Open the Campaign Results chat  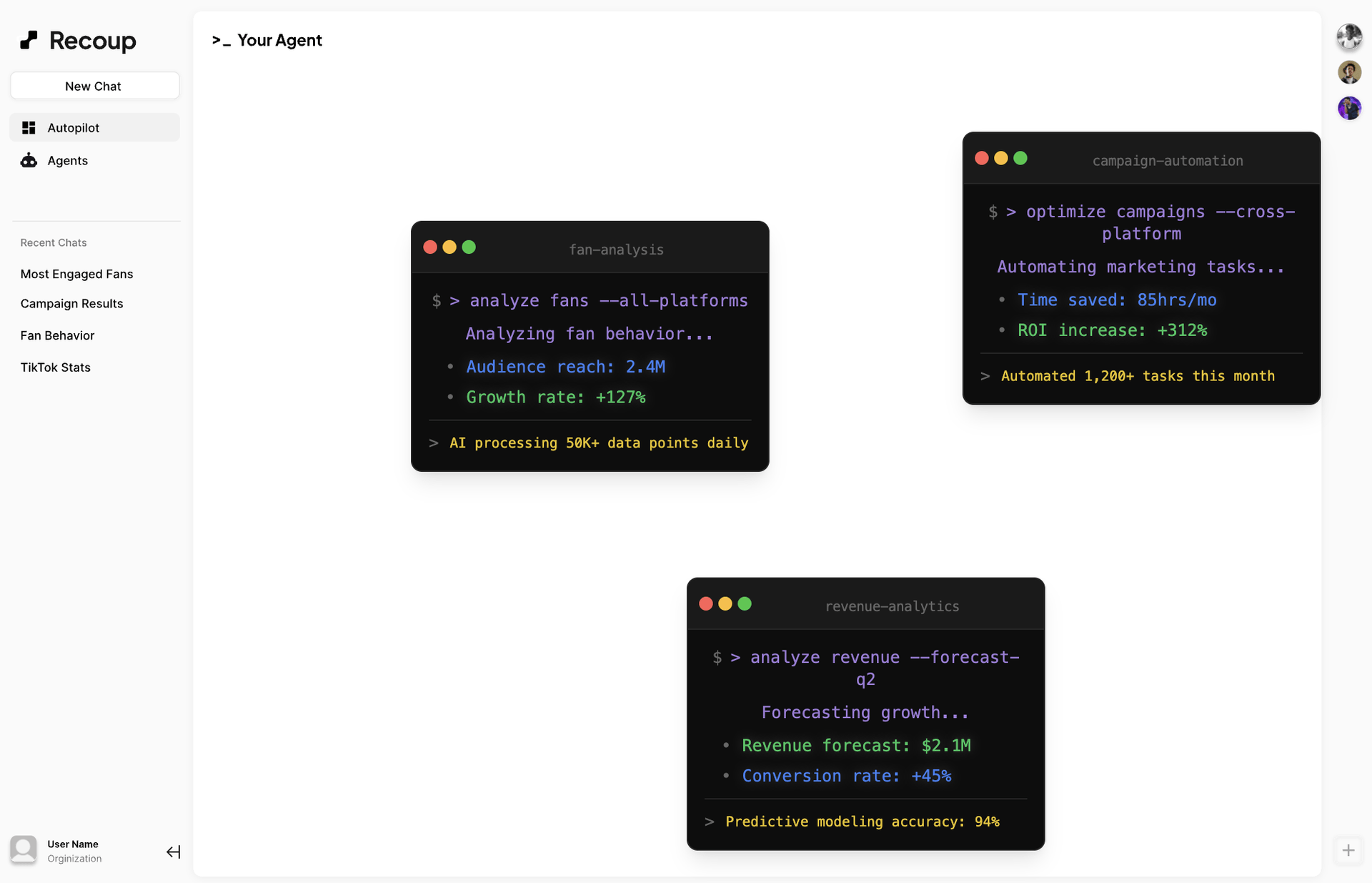[x=71, y=303]
